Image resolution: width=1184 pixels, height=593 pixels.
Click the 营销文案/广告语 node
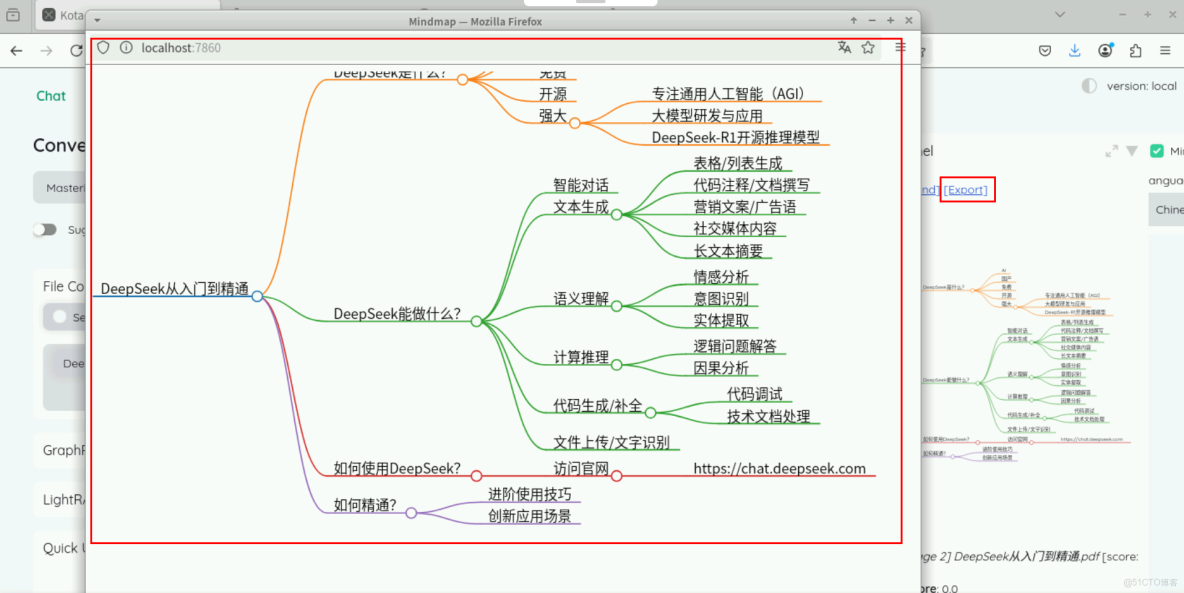pyautogui.click(x=745, y=207)
